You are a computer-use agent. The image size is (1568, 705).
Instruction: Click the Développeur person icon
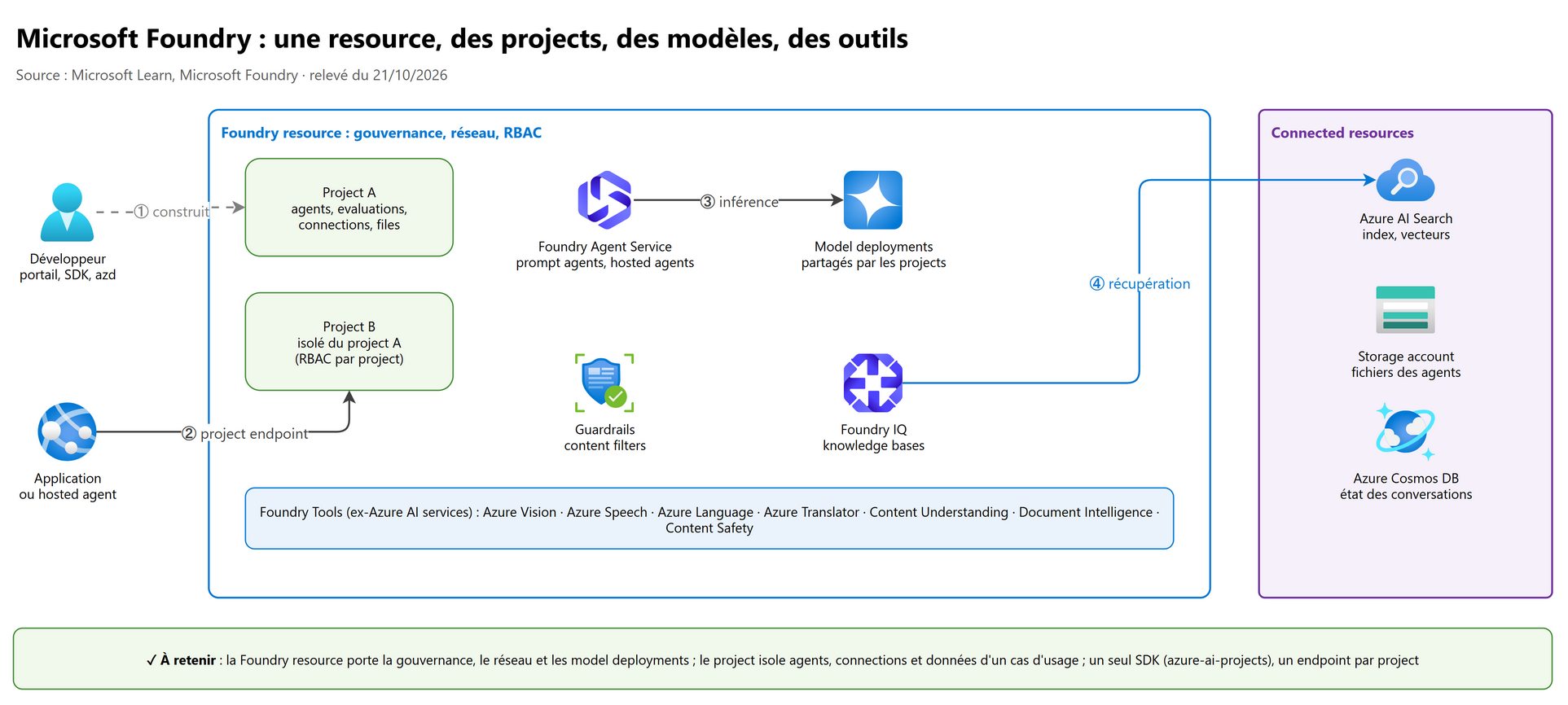(x=67, y=212)
